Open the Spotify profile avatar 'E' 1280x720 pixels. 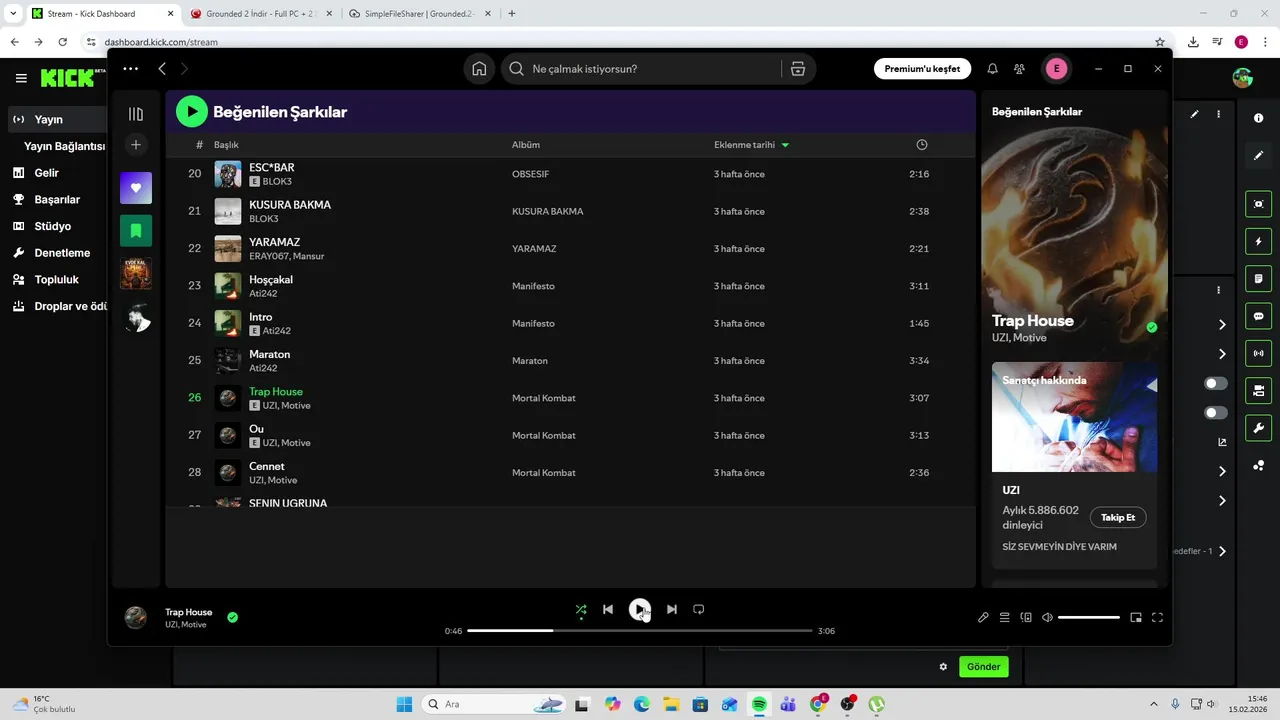pyautogui.click(x=1056, y=69)
